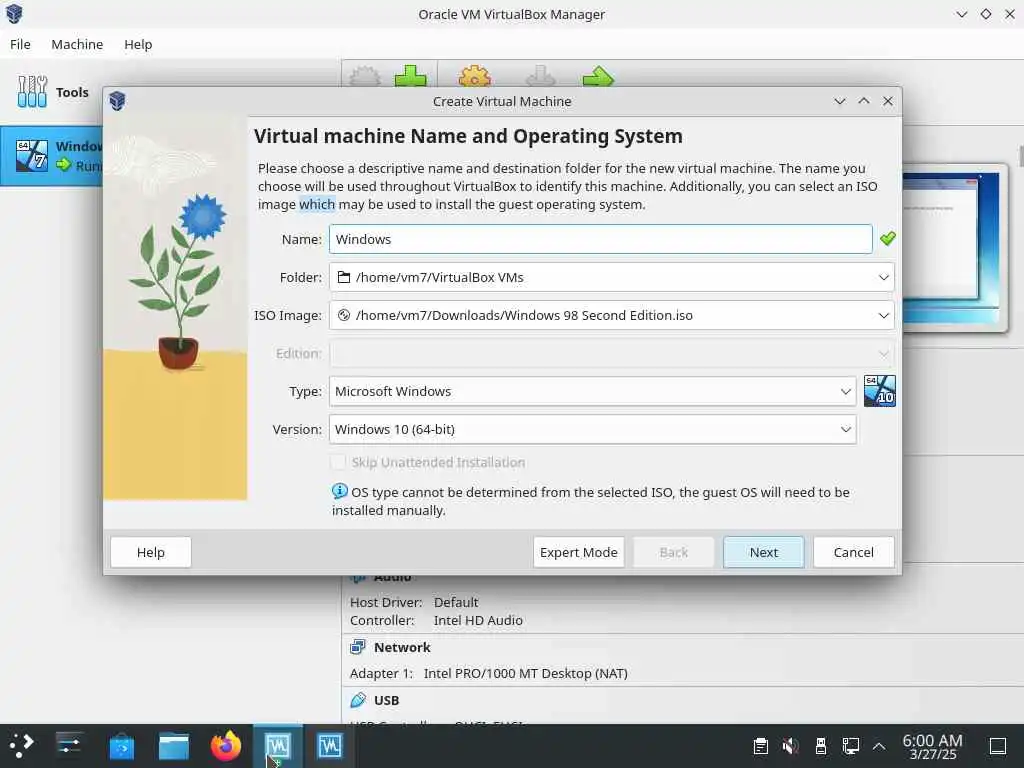
Task: Open the network tray icon
Action: coord(850,746)
